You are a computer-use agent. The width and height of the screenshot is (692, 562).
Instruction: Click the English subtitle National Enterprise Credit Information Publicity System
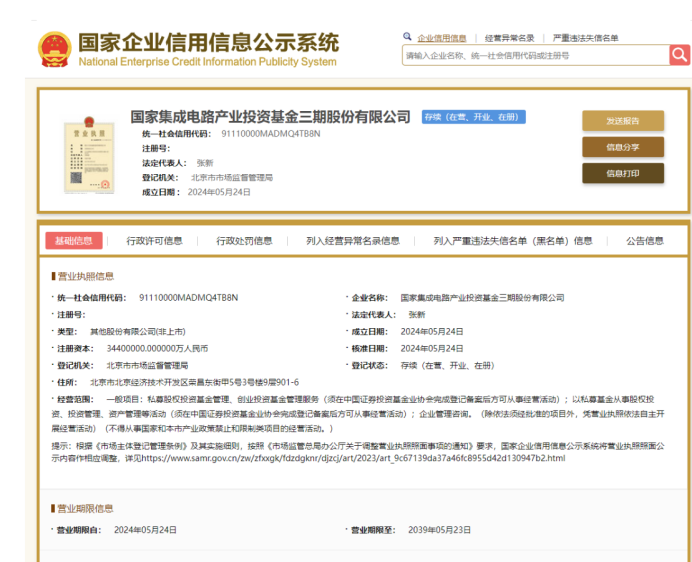pos(207,62)
